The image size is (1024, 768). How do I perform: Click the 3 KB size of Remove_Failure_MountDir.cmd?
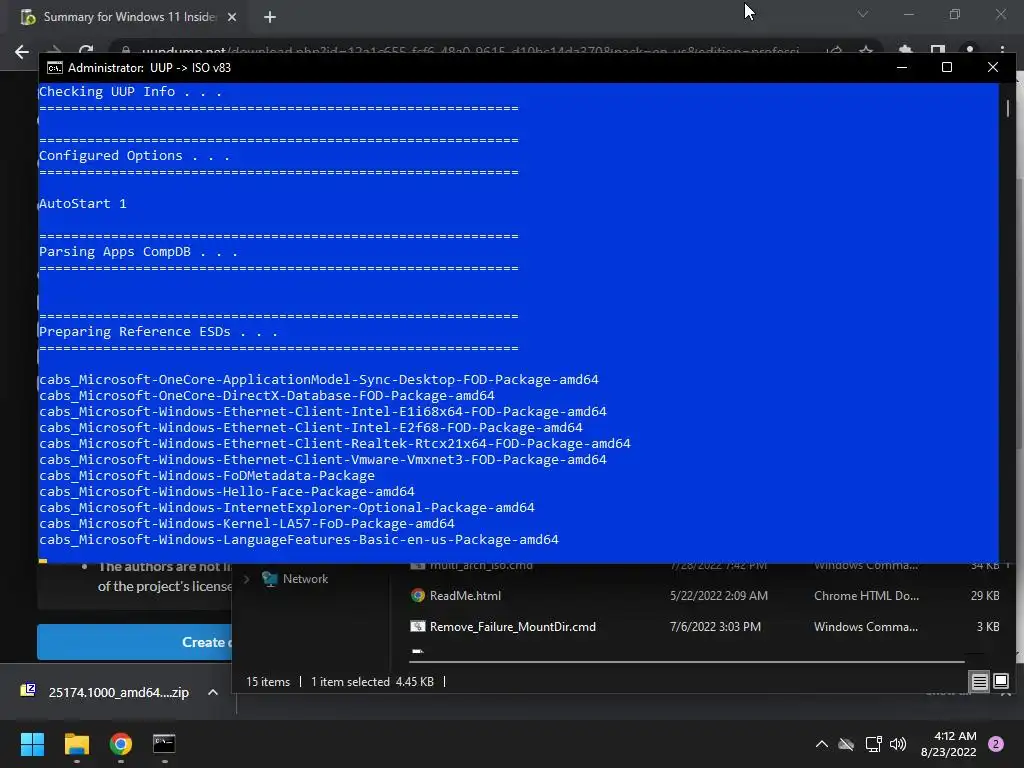(x=988, y=627)
